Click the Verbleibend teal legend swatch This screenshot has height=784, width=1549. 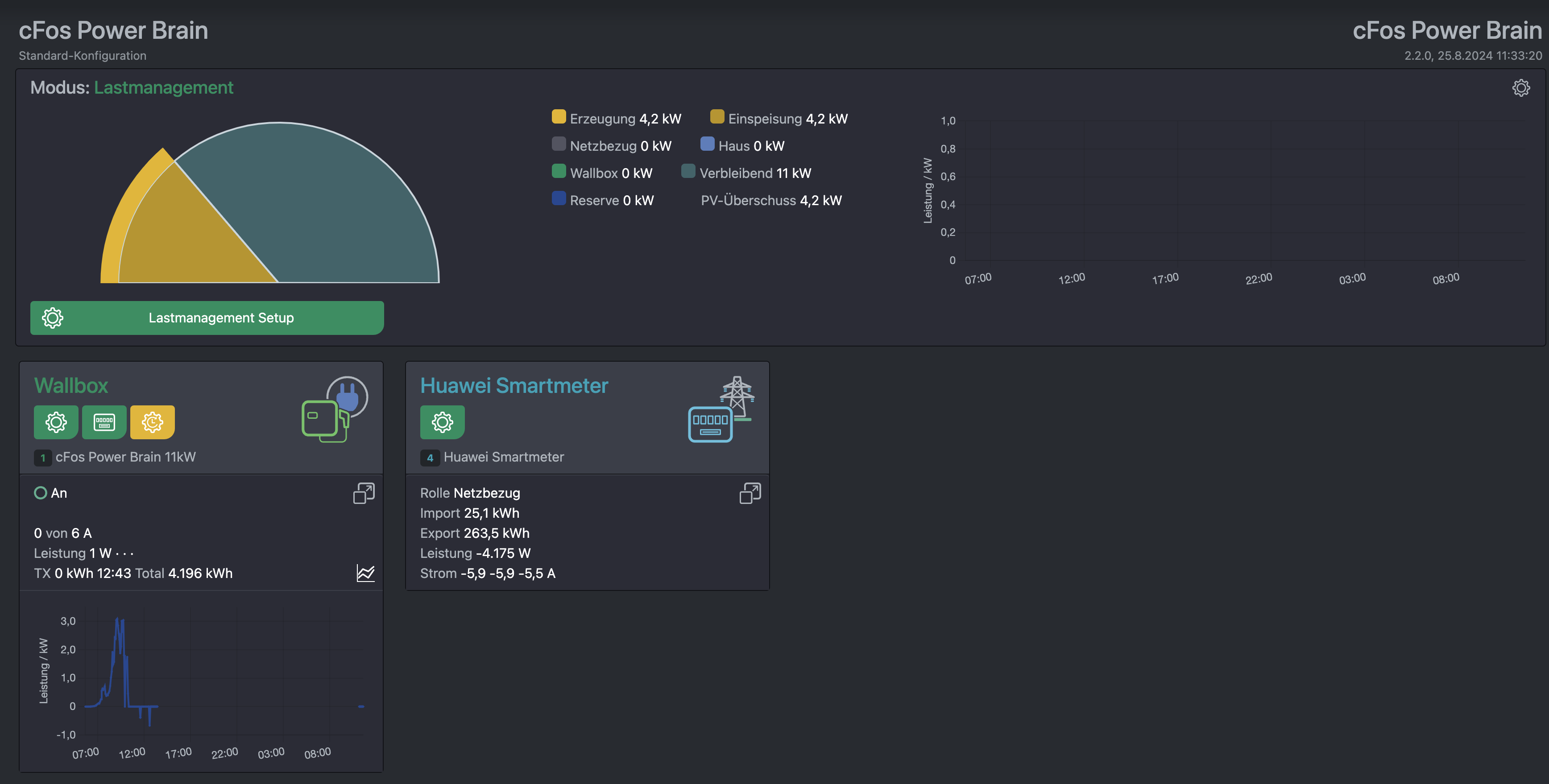[x=688, y=171]
